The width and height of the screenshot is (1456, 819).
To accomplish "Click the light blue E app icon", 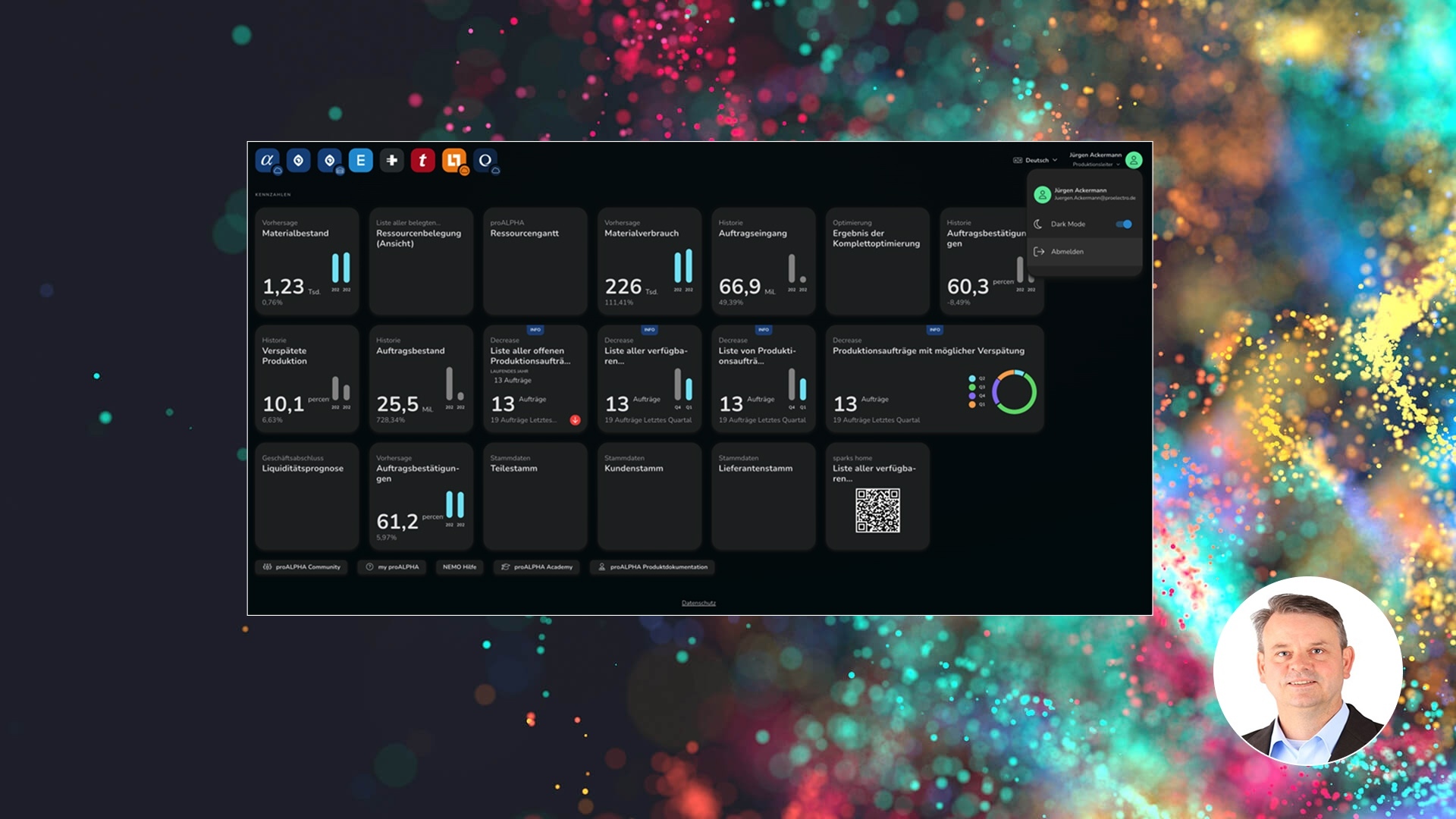I will click(361, 160).
